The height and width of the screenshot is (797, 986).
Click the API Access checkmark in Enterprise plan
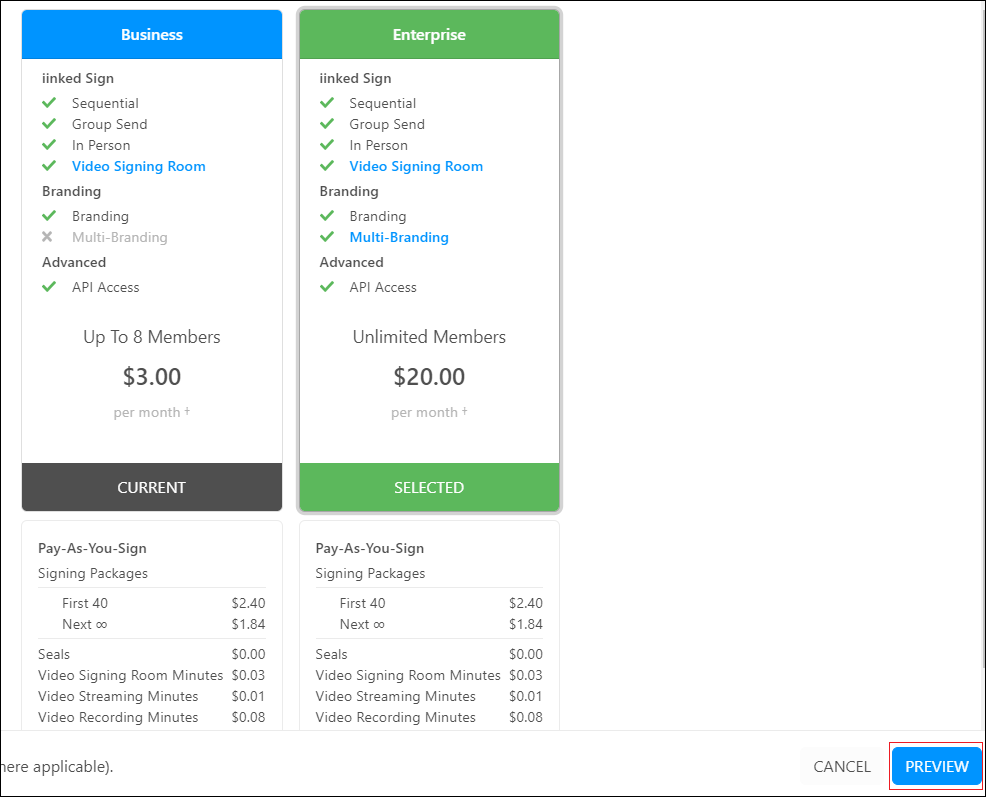pyautogui.click(x=327, y=287)
